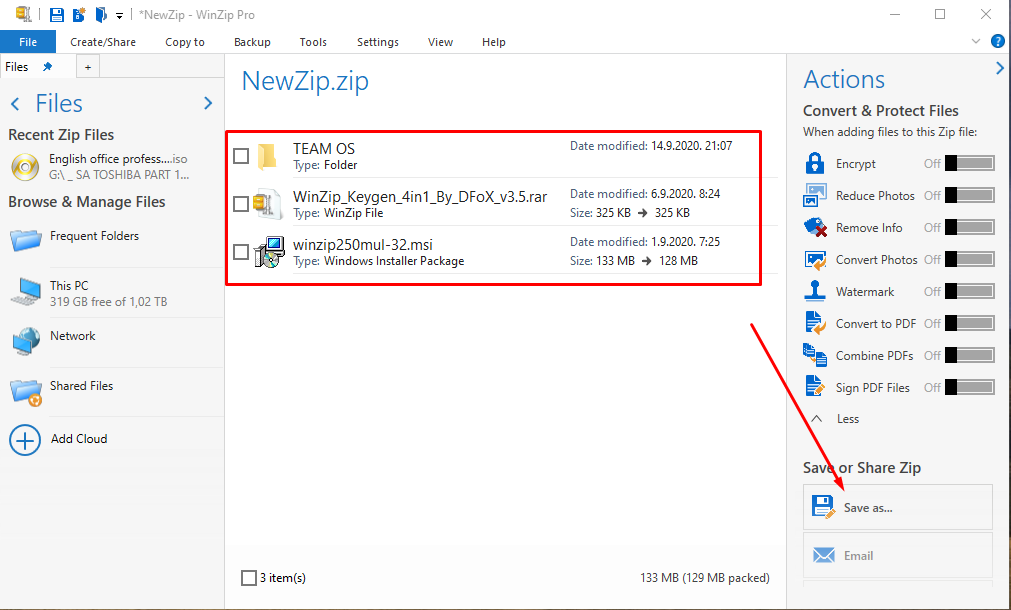
Task: Collapse the Actions pane with right chevron
Action: pos(999,68)
